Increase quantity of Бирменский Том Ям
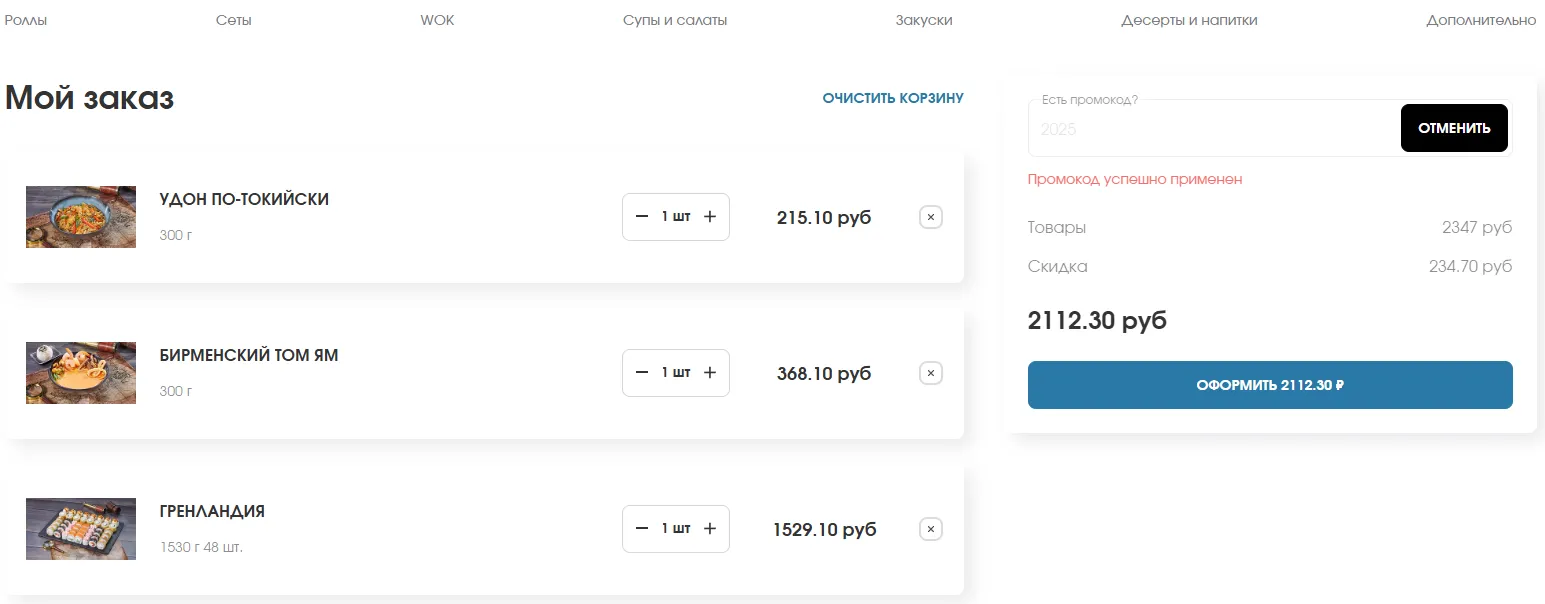Image resolution: width=1545 pixels, height=604 pixels. pyautogui.click(x=710, y=373)
